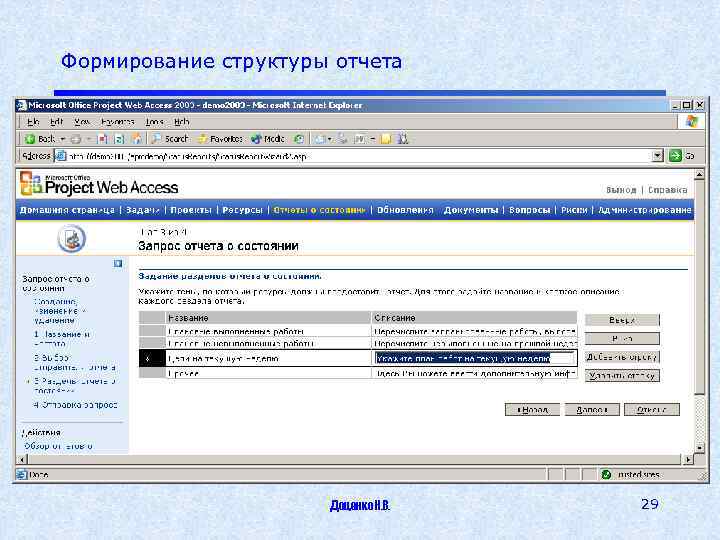The width and height of the screenshot is (720, 540).
Task: Select the Прочее row header cell
Action: point(152,373)
